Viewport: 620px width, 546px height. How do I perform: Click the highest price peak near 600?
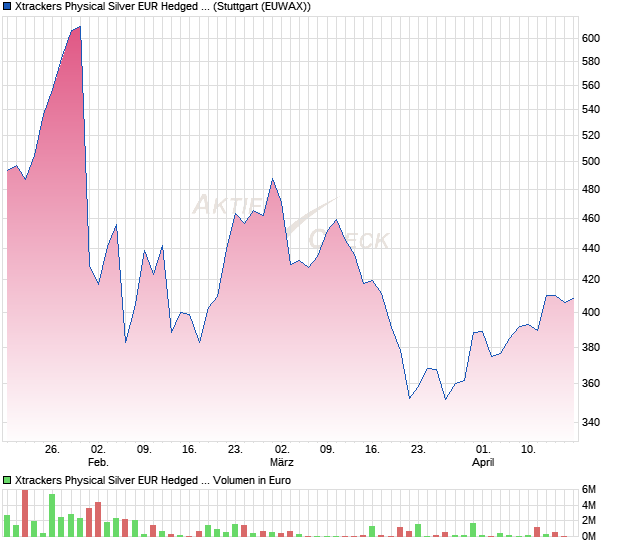tap(80, 27)
